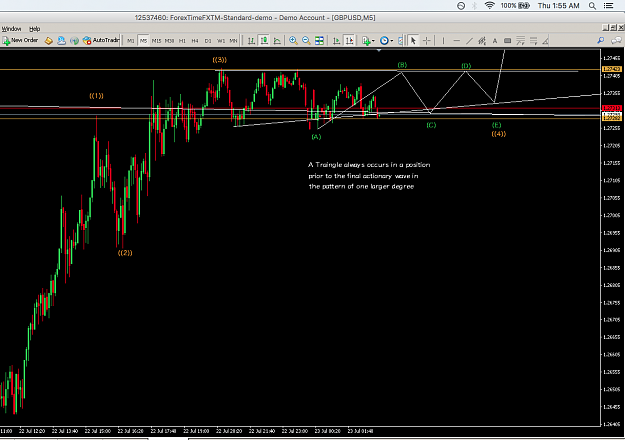625x440 pixels.
Task: Select the M5 timeframe button
Action: point(143,41)
